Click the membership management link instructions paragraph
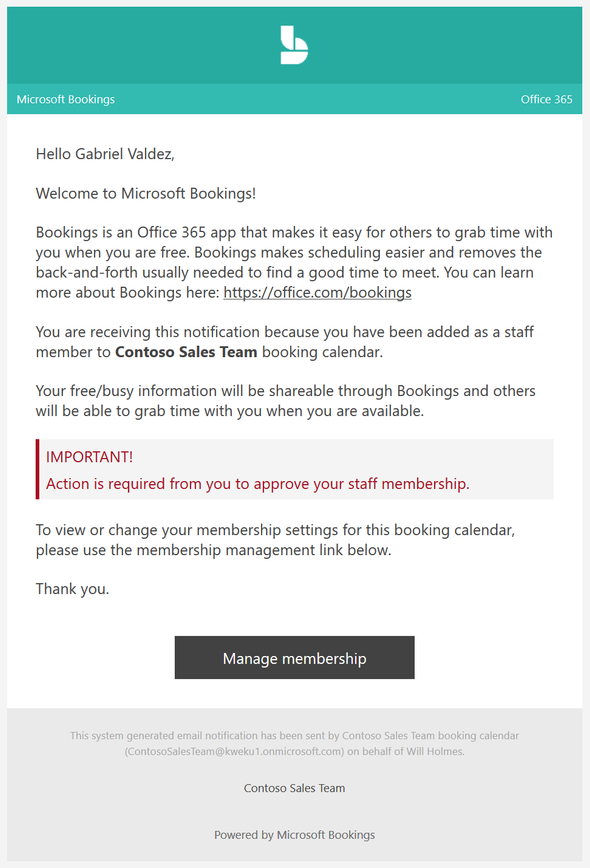The width and height of the screenshot is (590, 868). (x=275, y=540)
